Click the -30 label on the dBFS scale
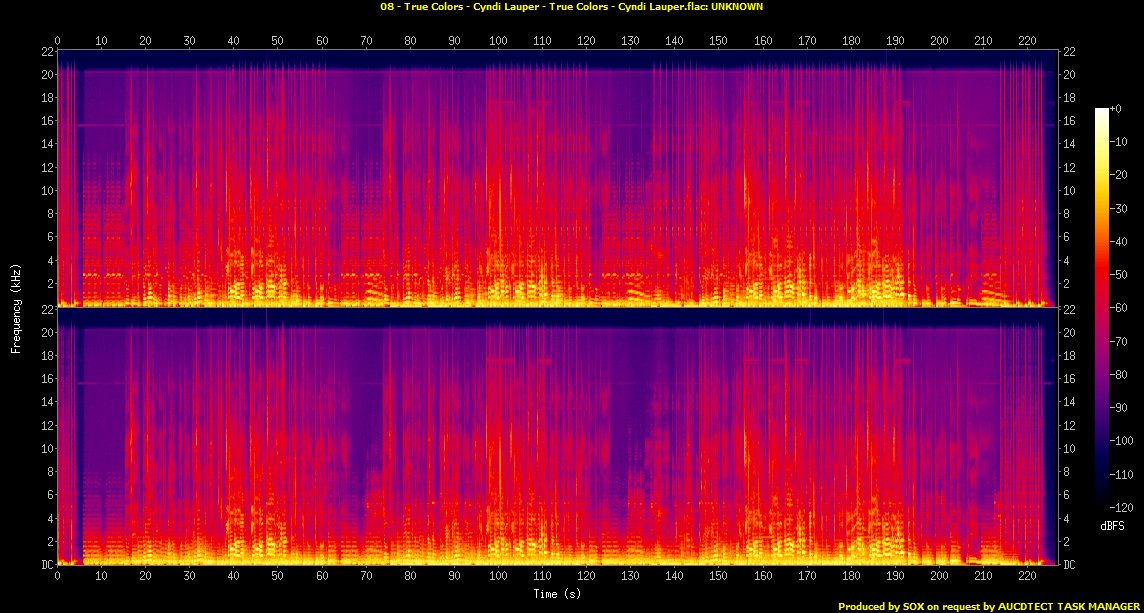 [x=1123, y=207]
